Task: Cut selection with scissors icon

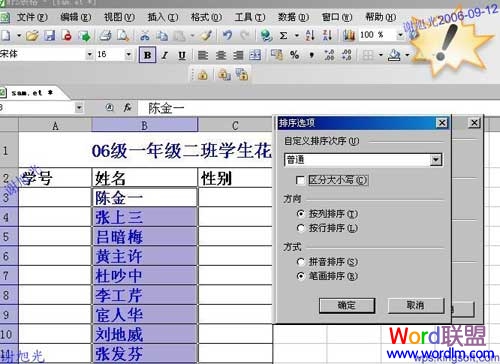Action: [145, 35]
